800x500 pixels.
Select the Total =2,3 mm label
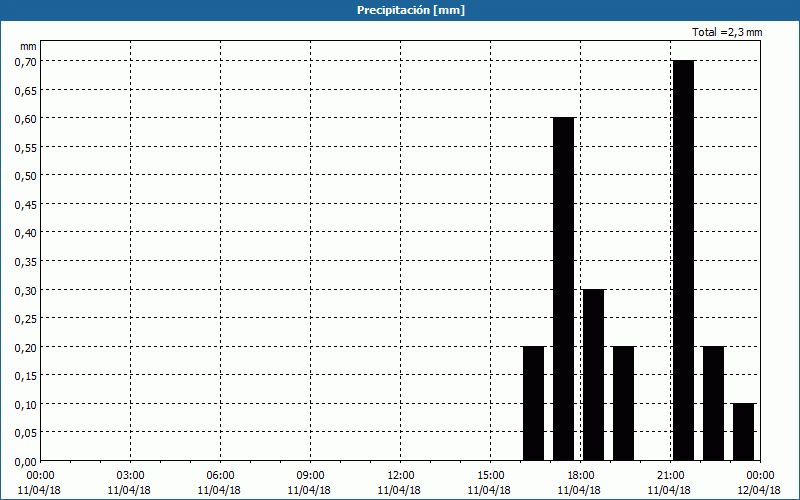coord(727,32)
